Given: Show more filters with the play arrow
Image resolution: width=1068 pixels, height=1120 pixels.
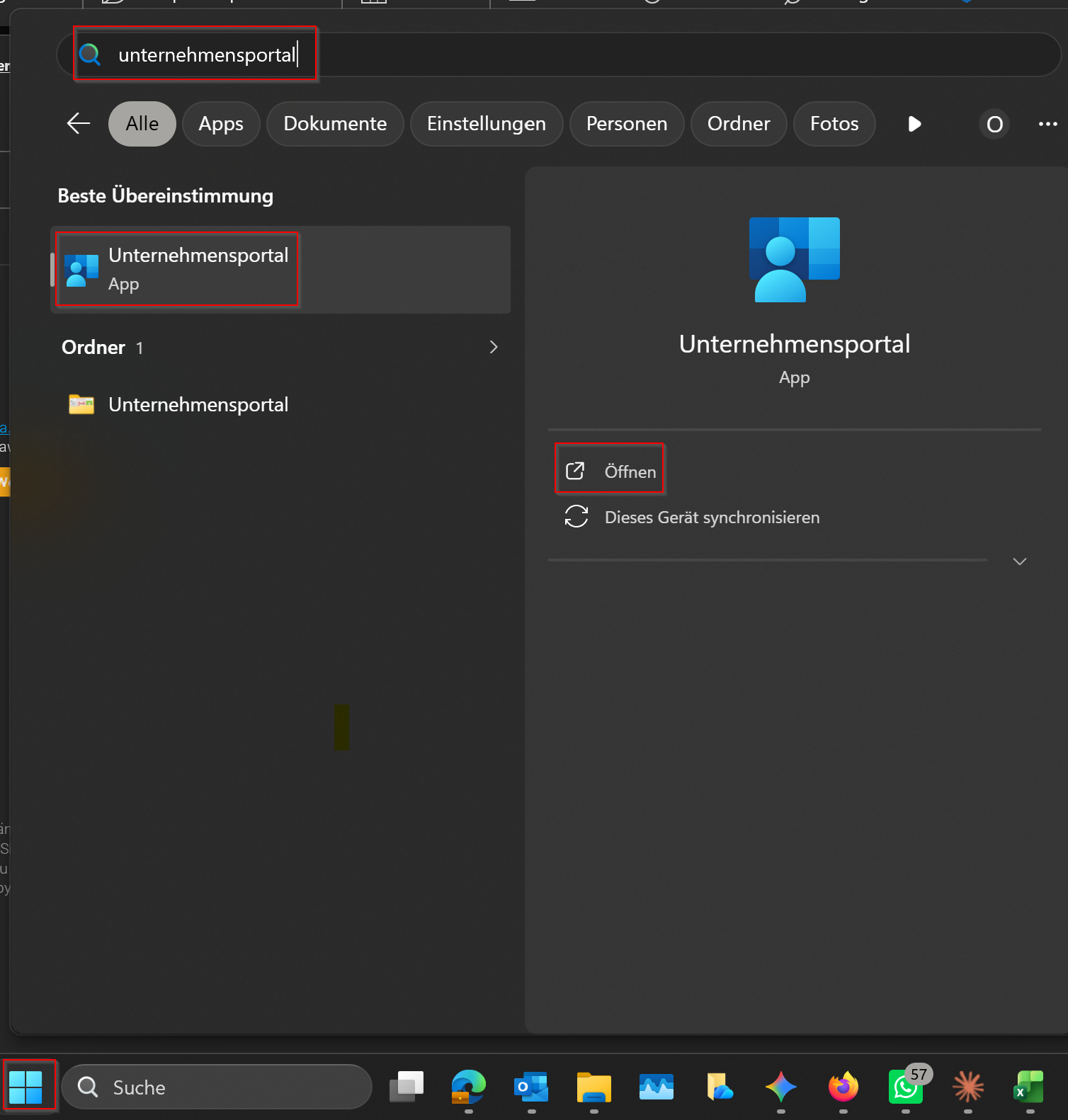Looking at the screenshot, I should coord(914,125).
